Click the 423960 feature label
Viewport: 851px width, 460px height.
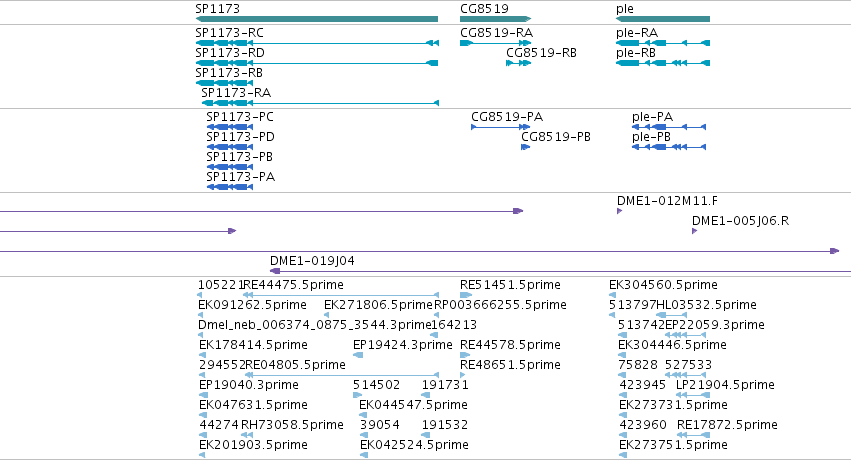tap(643, 425)
